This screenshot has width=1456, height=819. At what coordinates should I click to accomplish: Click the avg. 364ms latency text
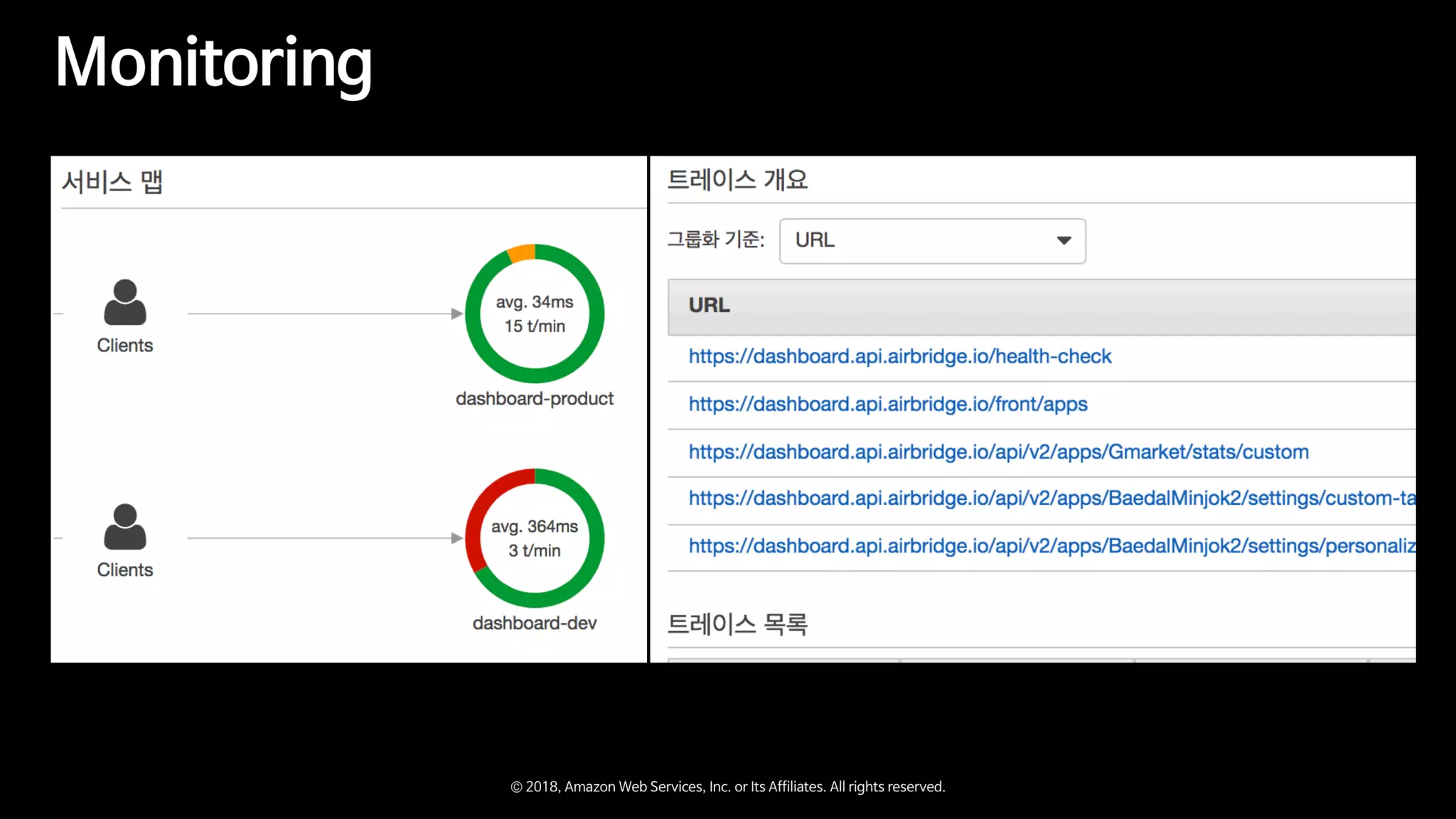(x=535, y=527)
